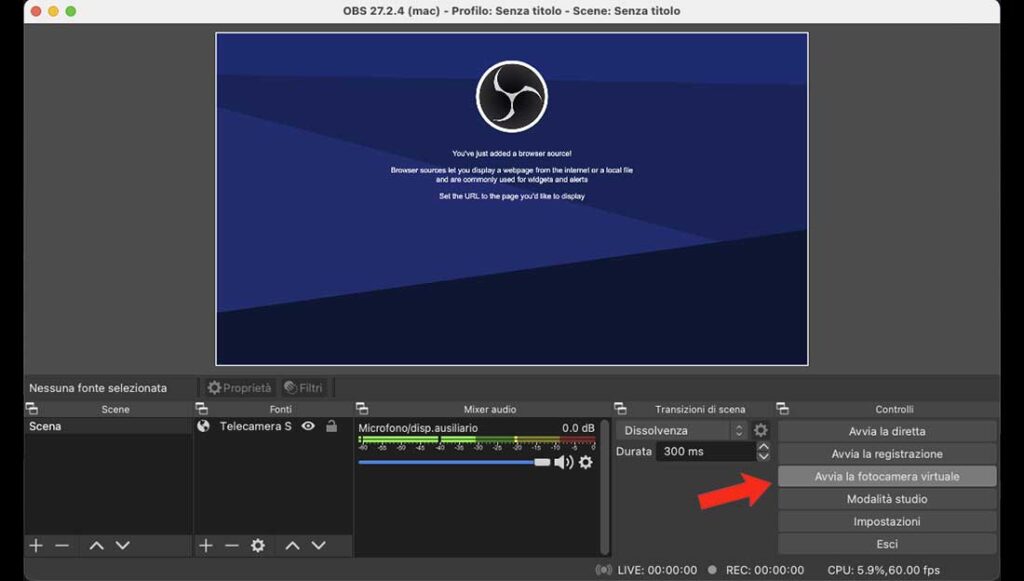1024x581 pixels.
Task: Click Avvia la diretta button
Action: coord(887,431)
